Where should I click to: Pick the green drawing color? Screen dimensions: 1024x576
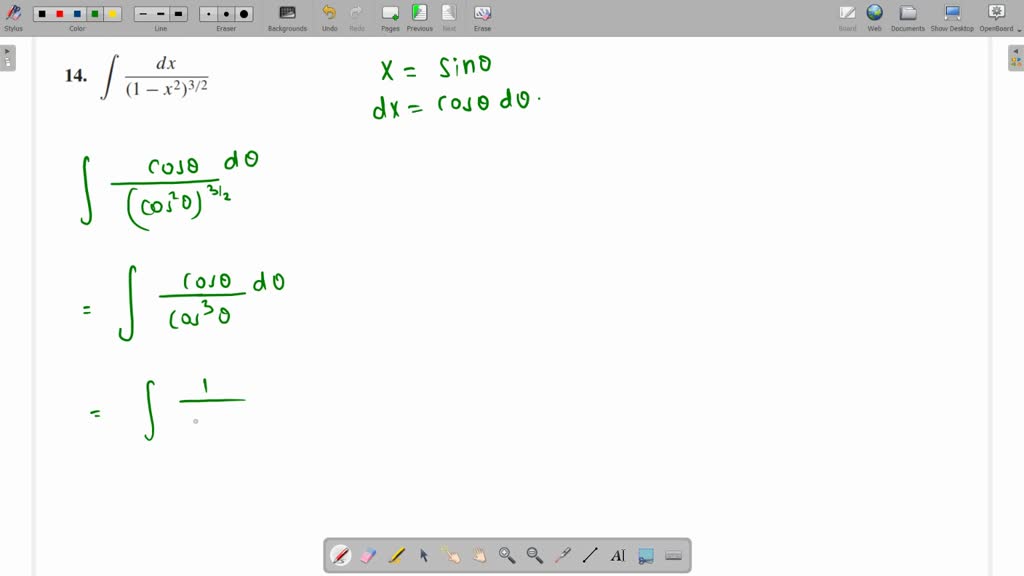click(x=94, y=13)
